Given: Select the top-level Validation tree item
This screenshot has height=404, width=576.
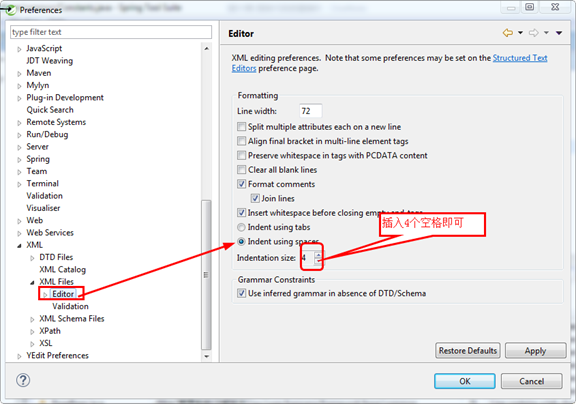Looking at the screenshot, I should (x=44, y=196).
